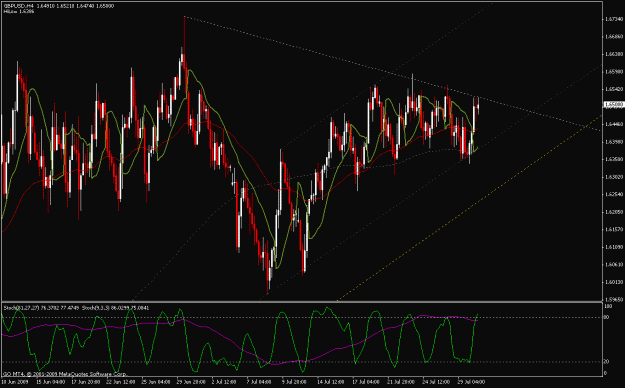This screenshot has height=388, width=625.
Task: Click the stochastic scale value 80
Action: 607,317
